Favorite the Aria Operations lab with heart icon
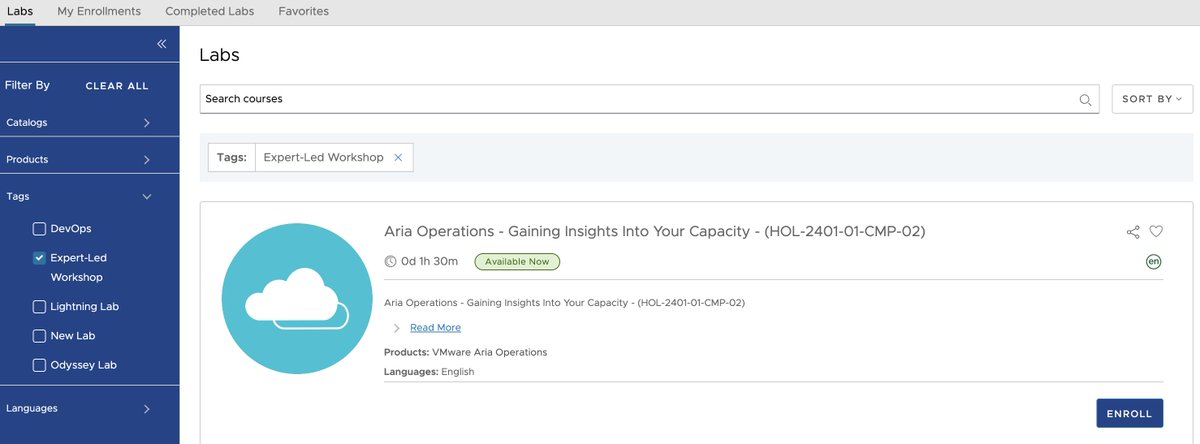1200x444 pixels. [1156, 232]
